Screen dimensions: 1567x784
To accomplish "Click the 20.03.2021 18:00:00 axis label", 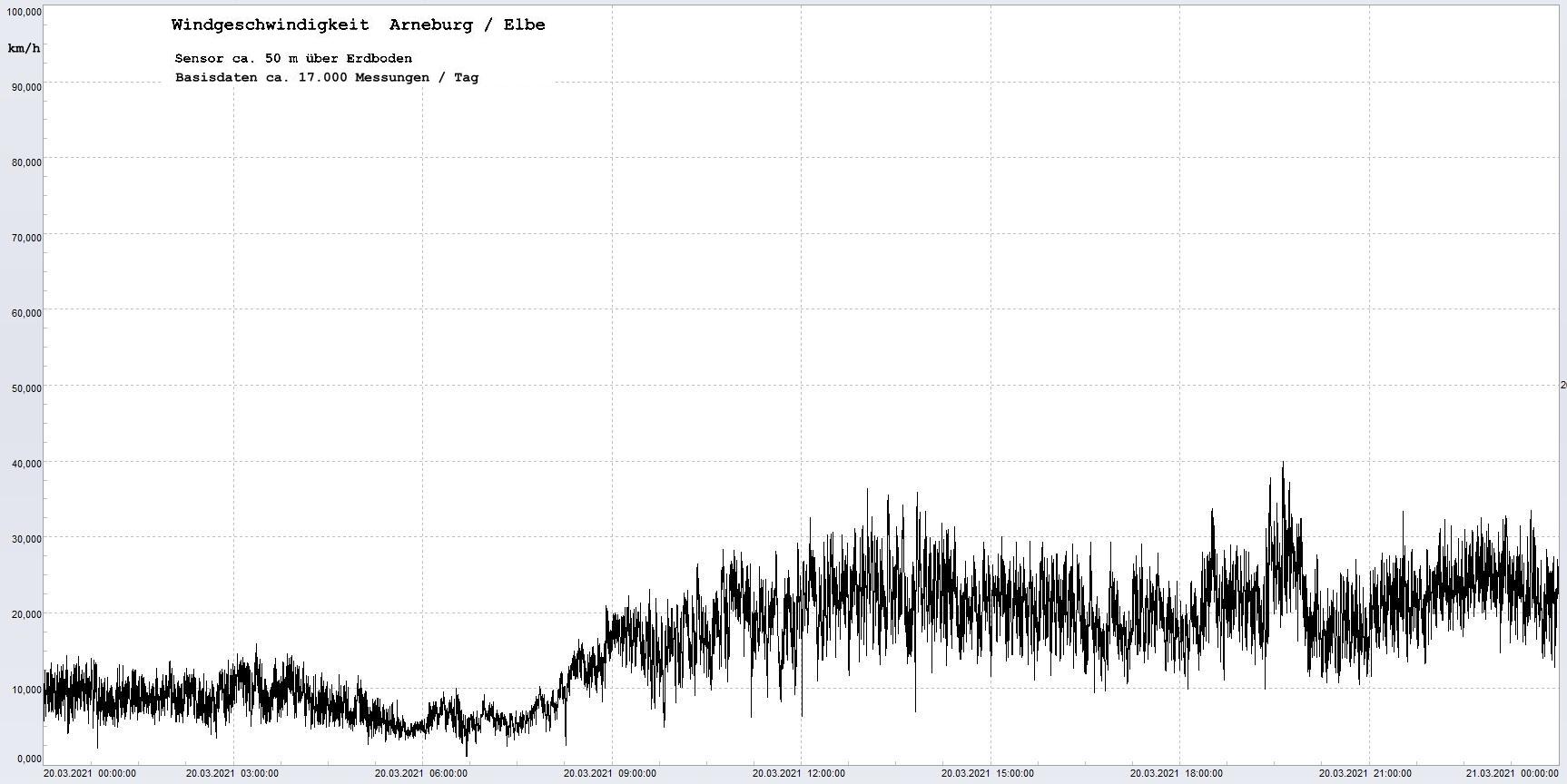I will (x=1177, y=774).
